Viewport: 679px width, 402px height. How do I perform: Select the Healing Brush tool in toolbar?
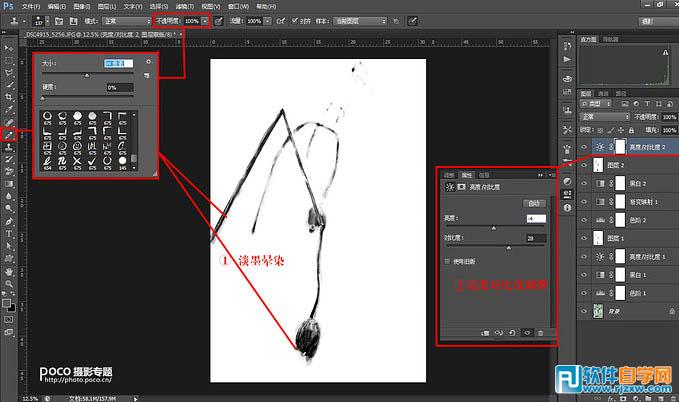(x=9, y=123)
